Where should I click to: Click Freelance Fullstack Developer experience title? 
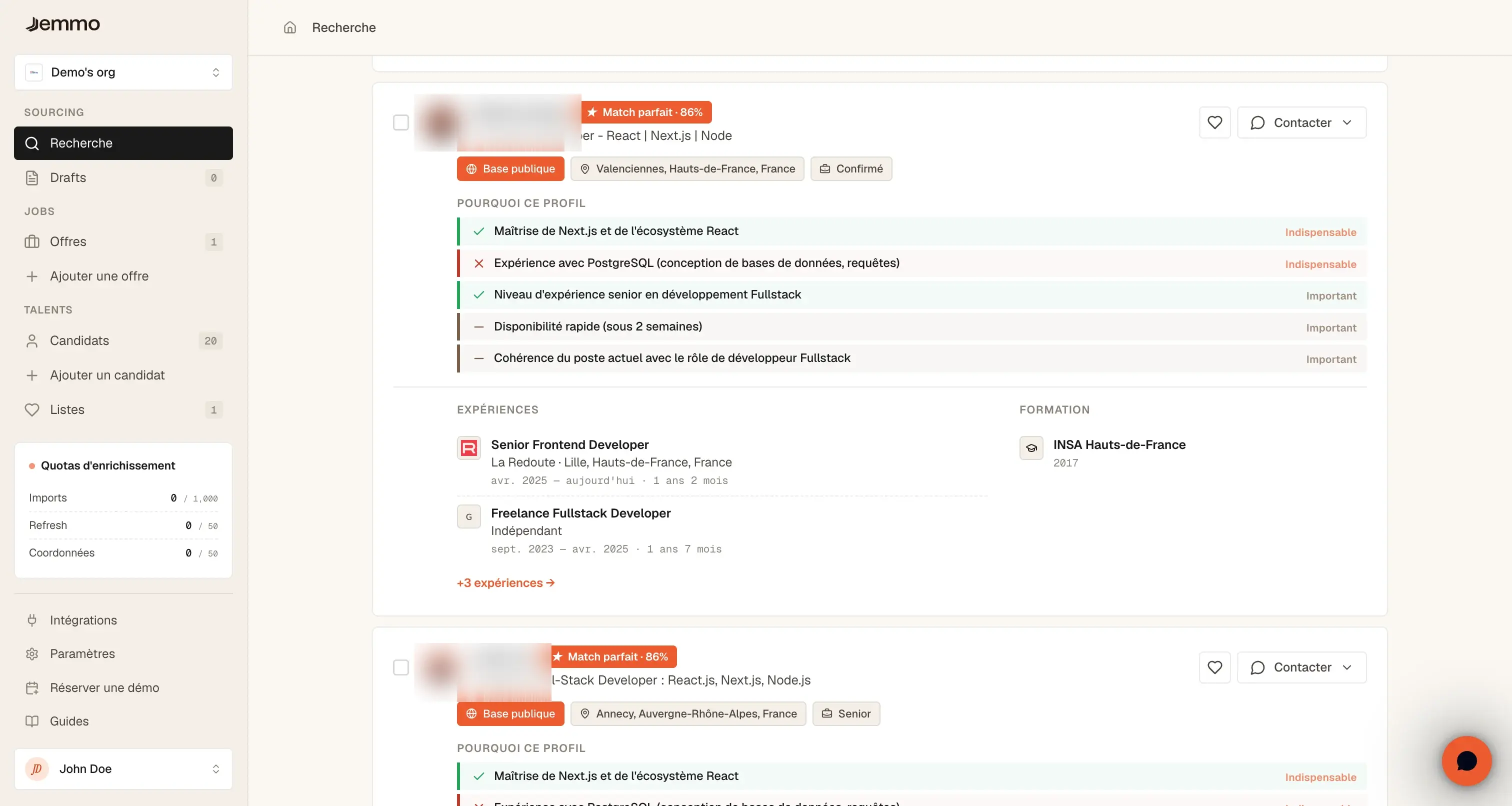click(x=580, y=513)
